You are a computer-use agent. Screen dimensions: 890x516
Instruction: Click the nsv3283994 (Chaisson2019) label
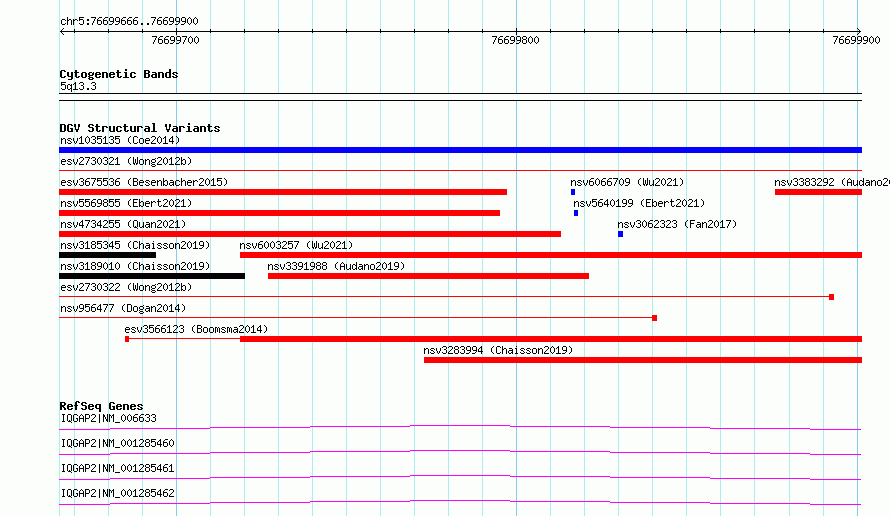[498, 350]
